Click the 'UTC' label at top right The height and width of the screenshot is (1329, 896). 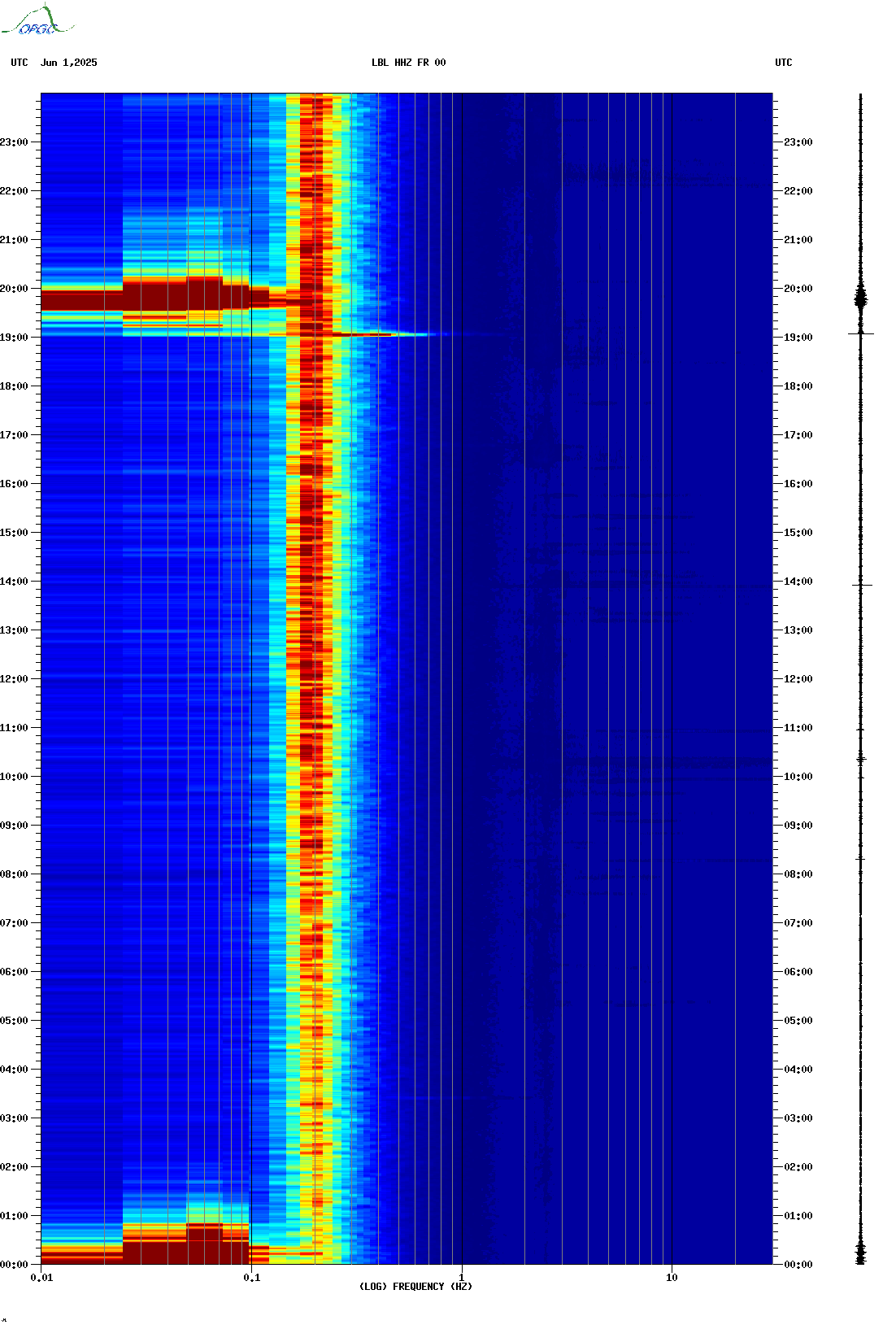click(x=784, y=63)
